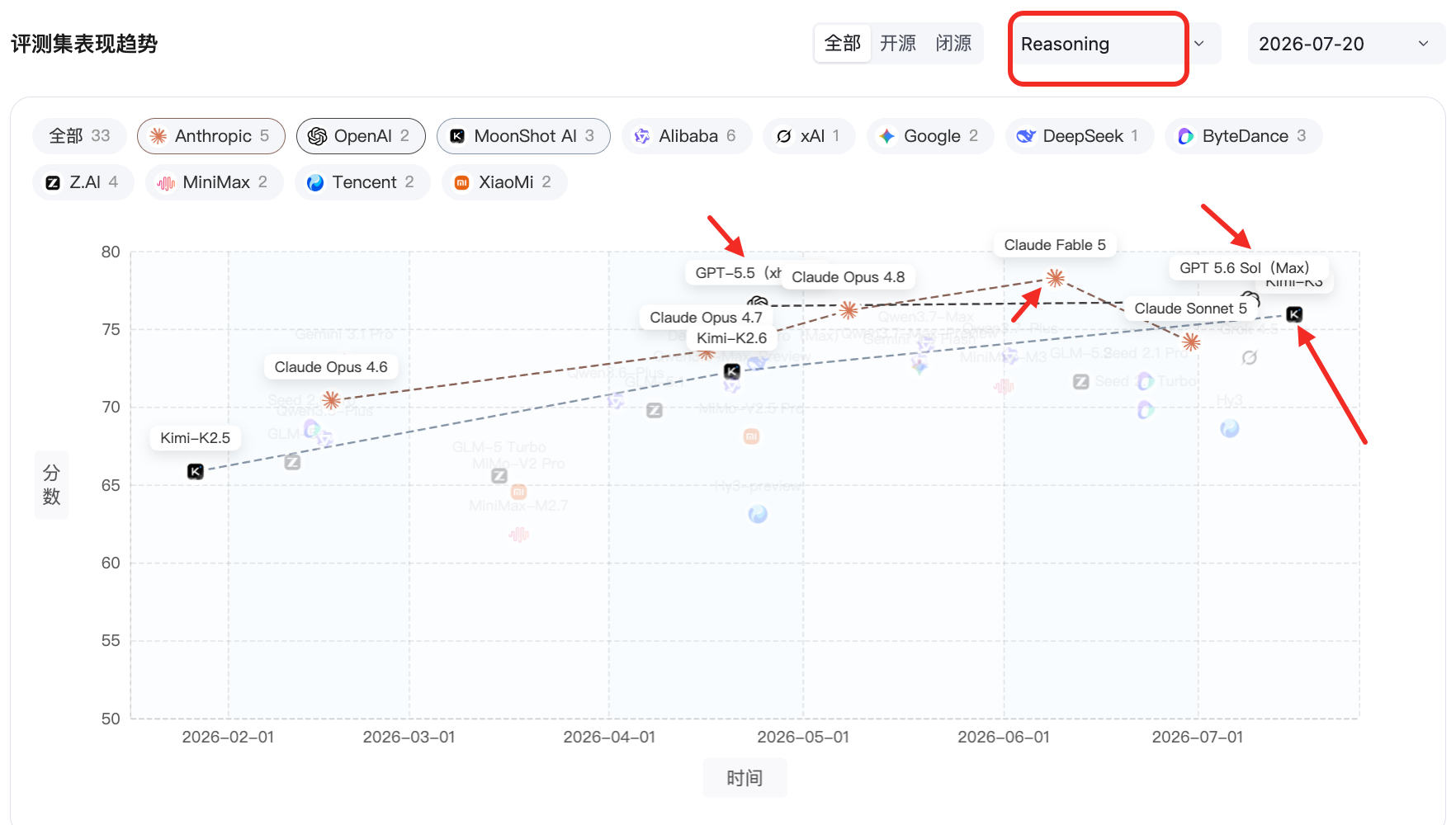Image resolution: width=1456 pixels, height=825 pixels.
Task: Click the faded Grok 4.5 xAI marker
Action: coord(1250,357)
